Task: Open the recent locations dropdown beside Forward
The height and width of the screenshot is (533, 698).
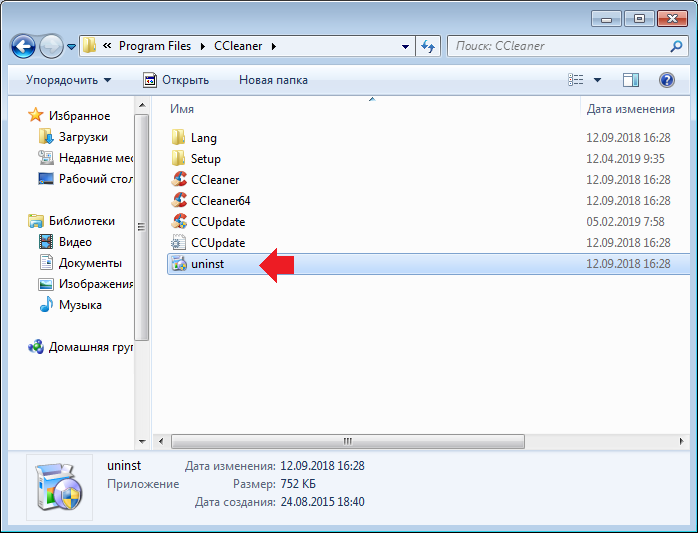Action: (71, 46)
